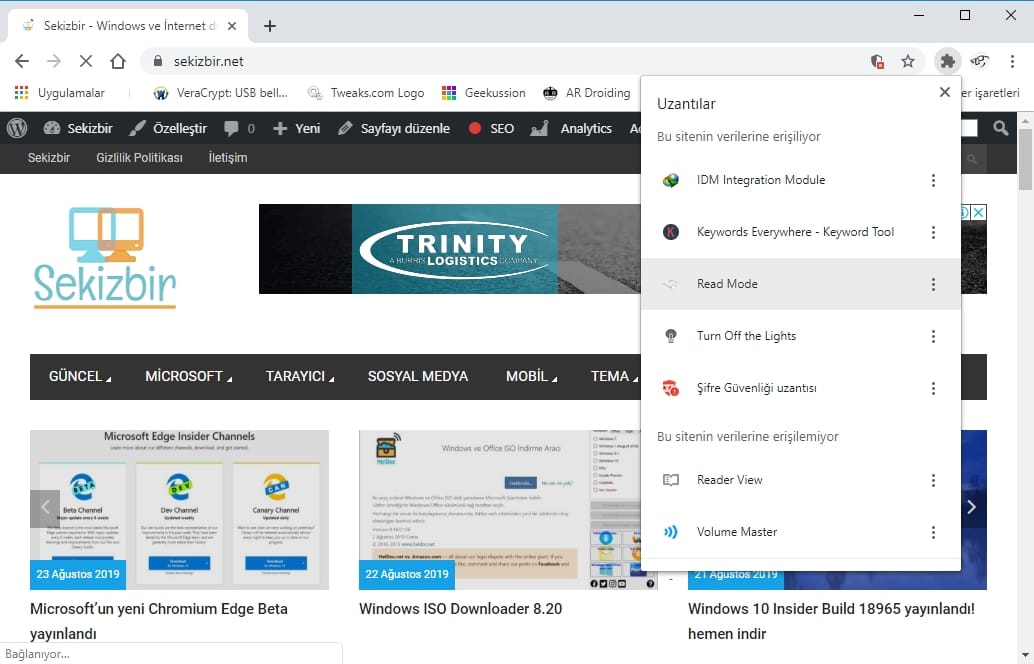This screenshot has height=664, width=1034.
Task: Close the Uzantılar extensions popup
Action: [945, 92]
